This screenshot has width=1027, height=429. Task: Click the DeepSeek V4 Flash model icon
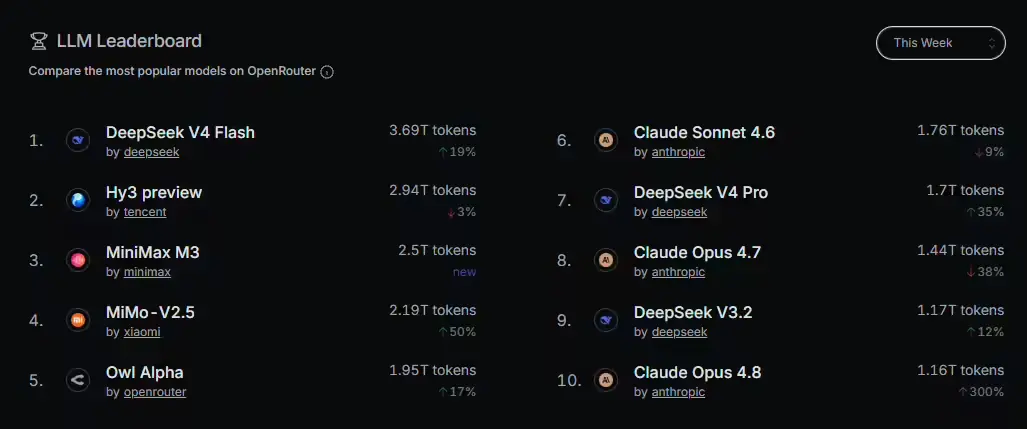pos(78,140)
